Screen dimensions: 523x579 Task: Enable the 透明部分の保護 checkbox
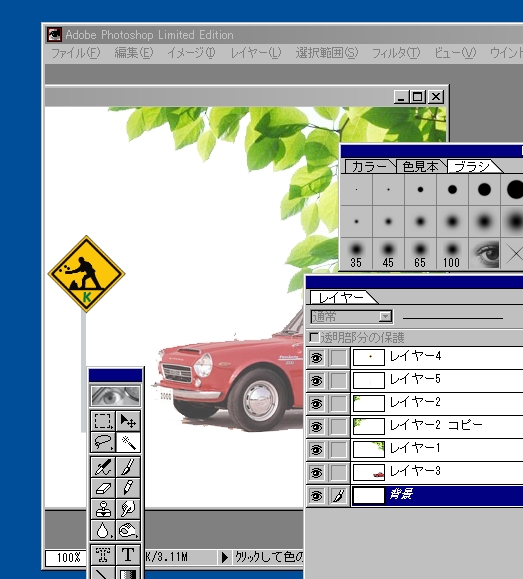[x=314, y=337]
